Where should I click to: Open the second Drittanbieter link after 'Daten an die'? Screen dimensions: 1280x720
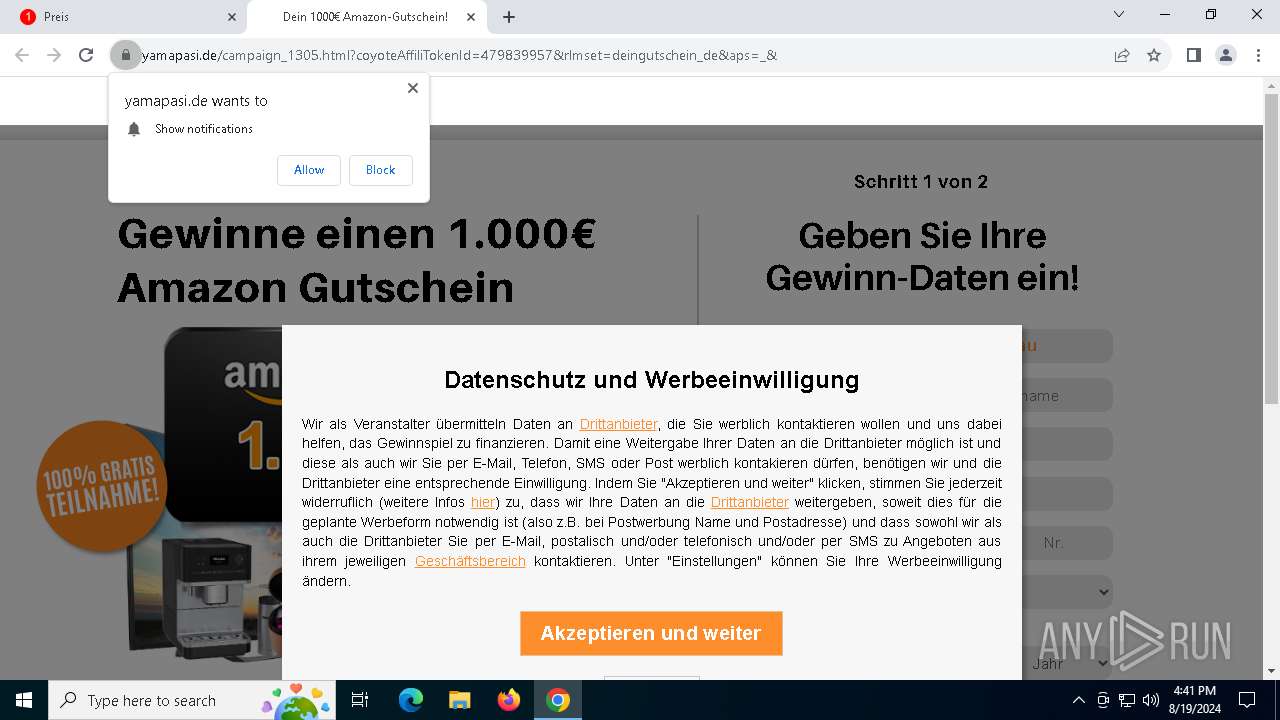click(x=750, y=502)
